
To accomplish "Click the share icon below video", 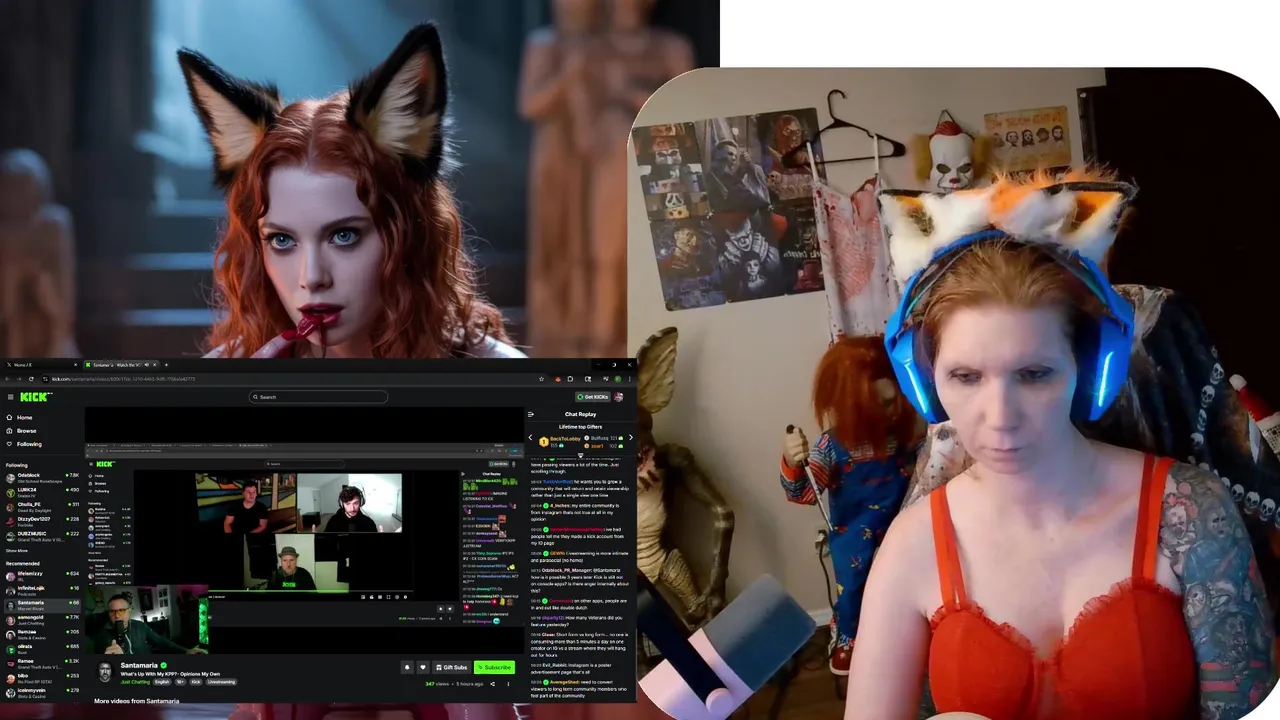I will (x=492, y=684).
